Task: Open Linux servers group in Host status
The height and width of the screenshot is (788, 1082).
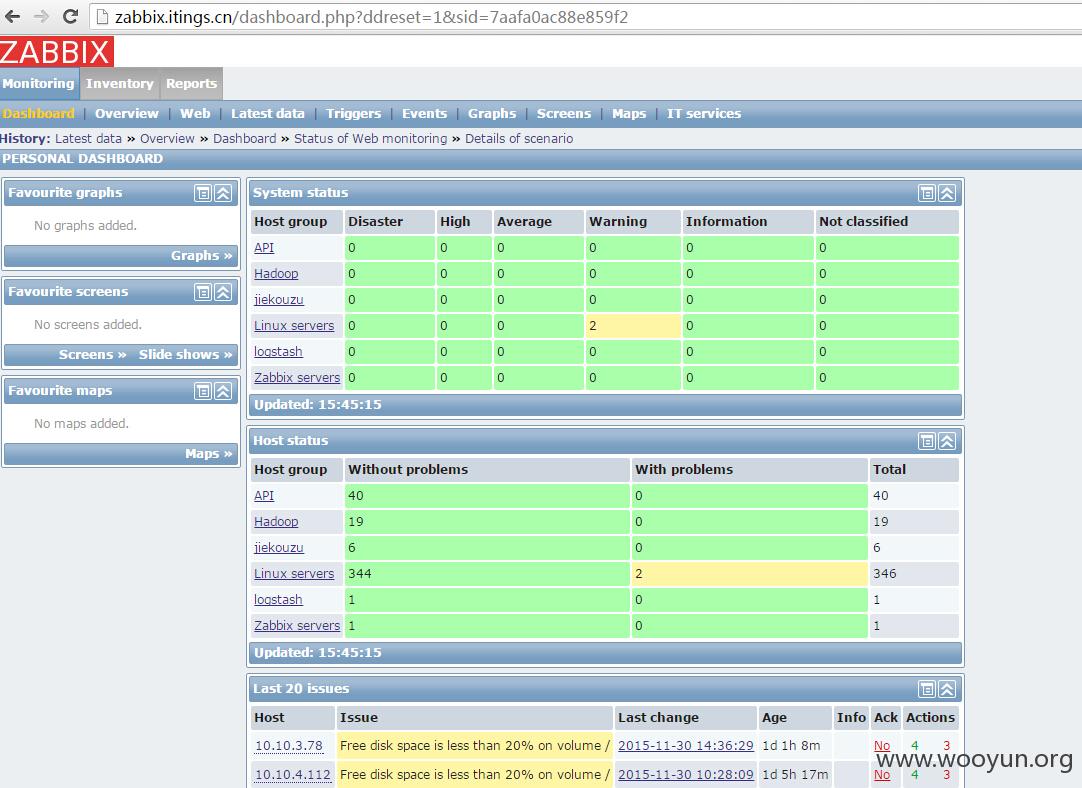Action: pyautogui.click(x=294, y=573)
